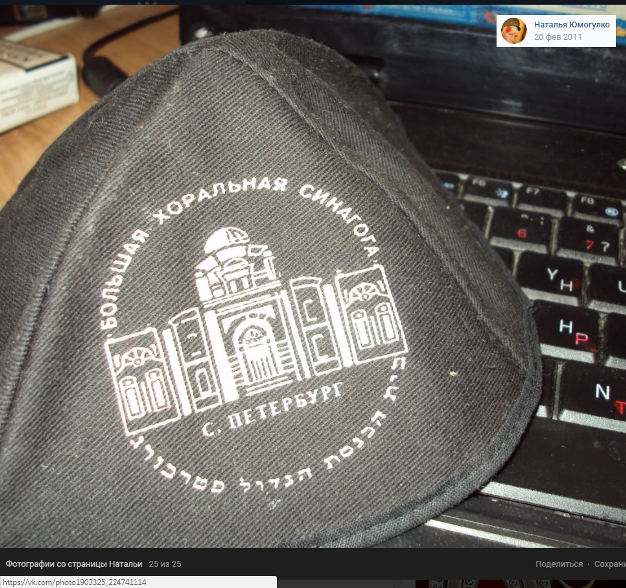Click the photo counter 25 из 25

coord(165,564)
